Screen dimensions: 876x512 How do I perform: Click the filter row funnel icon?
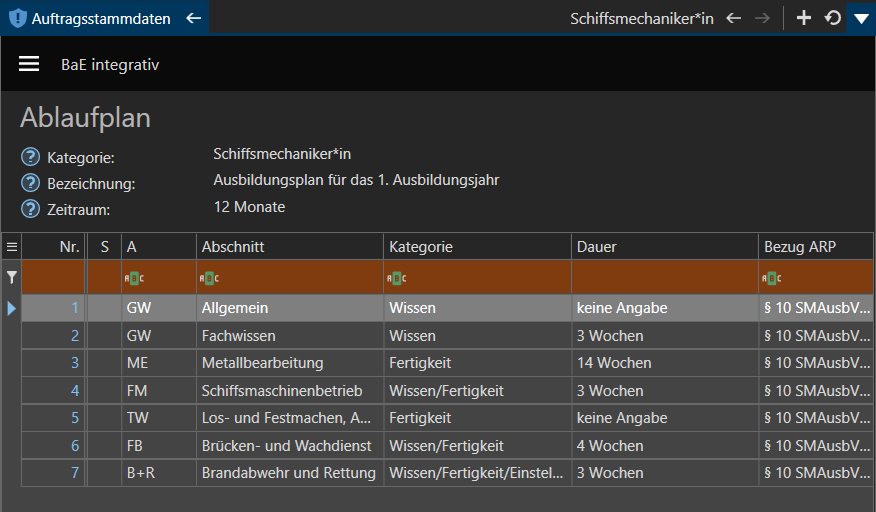(x=12, y=277)
